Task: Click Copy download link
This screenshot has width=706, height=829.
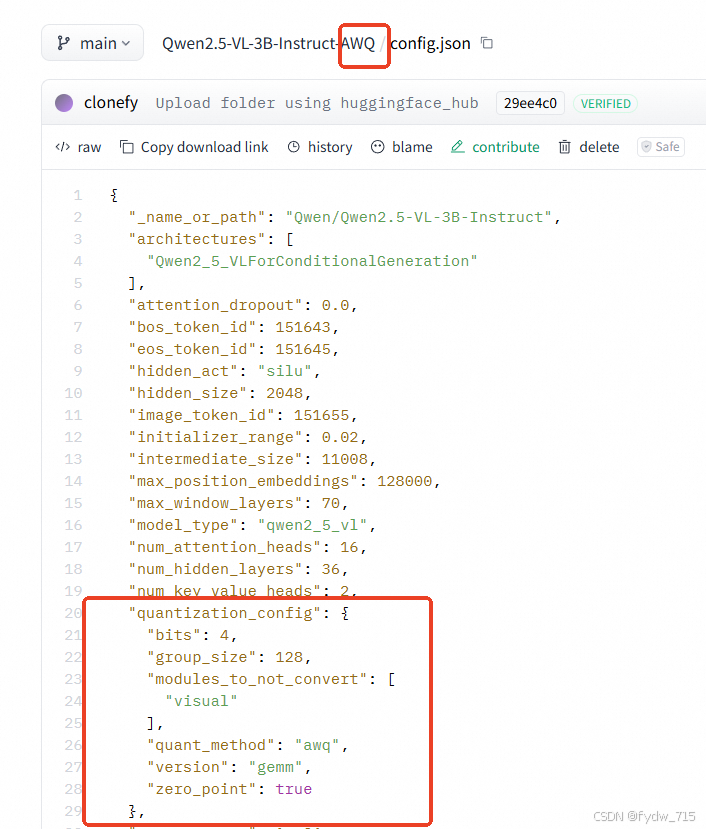Action: pos(194,147)
